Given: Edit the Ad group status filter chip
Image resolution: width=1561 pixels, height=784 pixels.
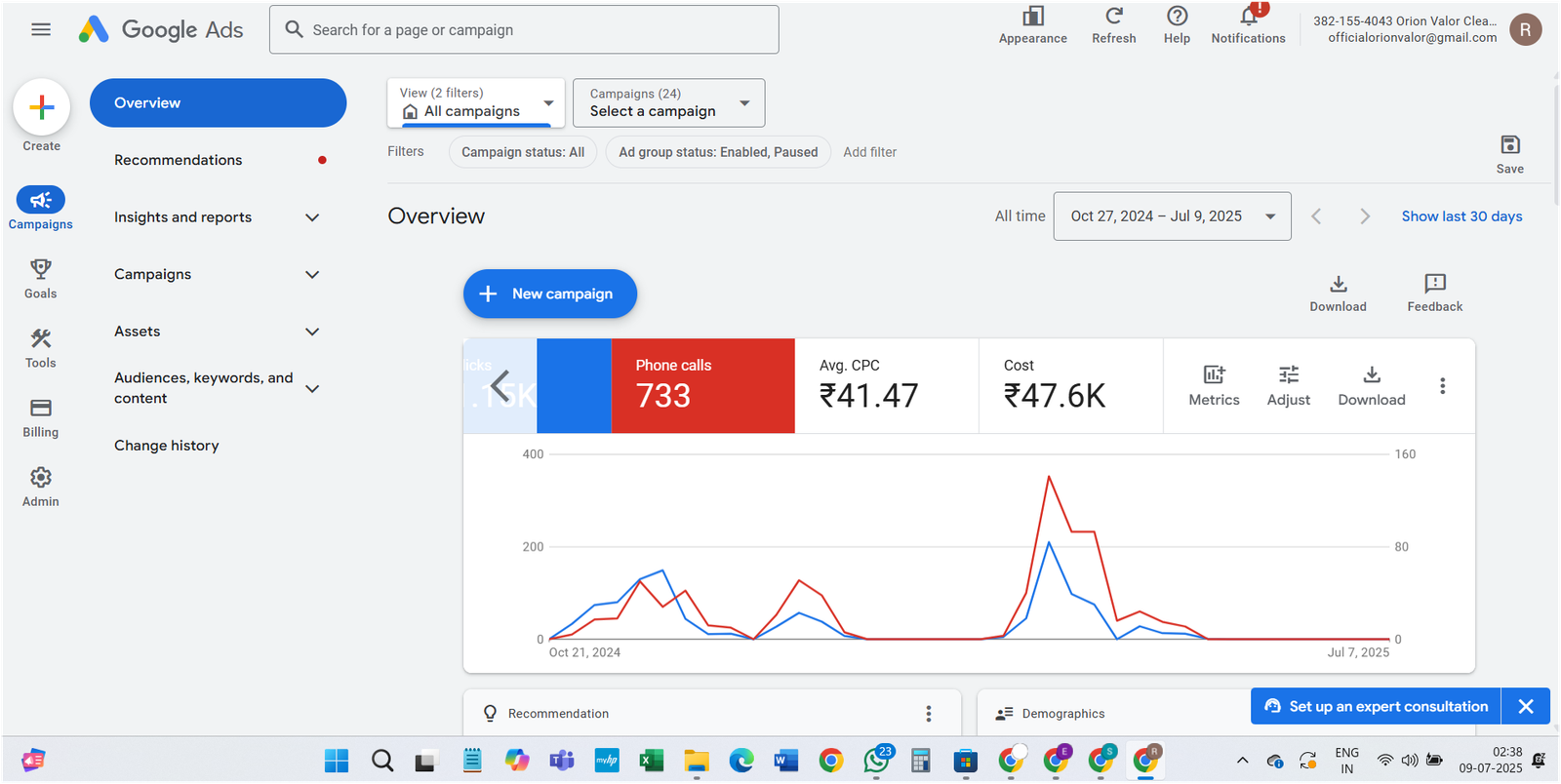Looking at the screenshot, I should tap(718, 152).
